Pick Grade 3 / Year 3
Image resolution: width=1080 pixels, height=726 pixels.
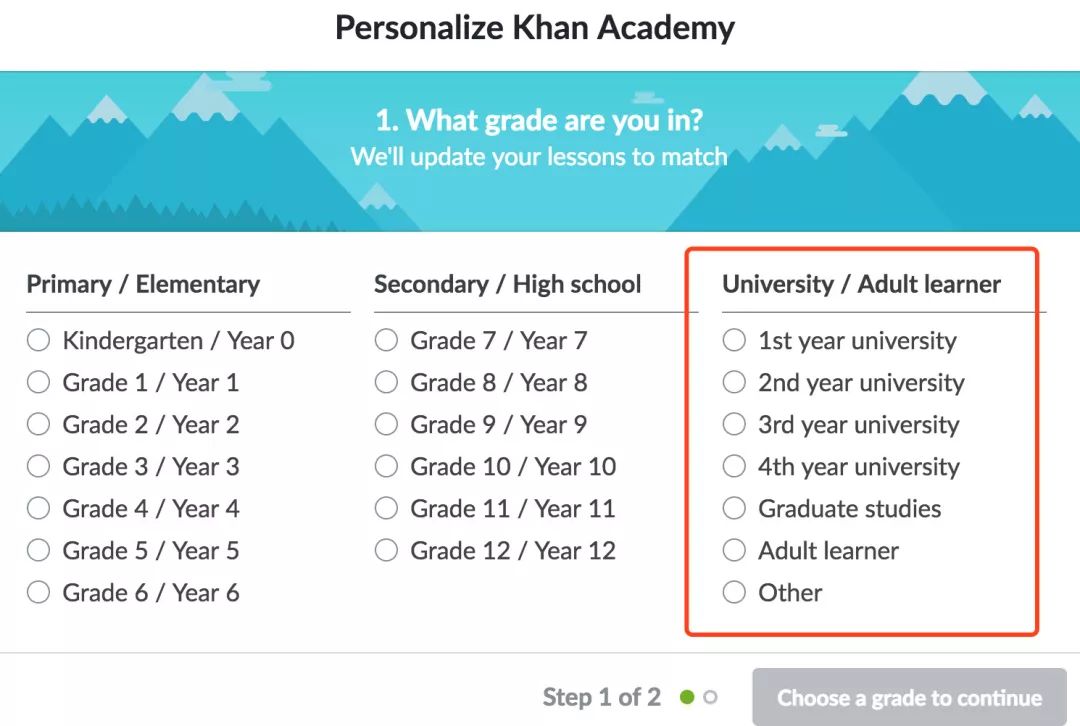[39, 467]
